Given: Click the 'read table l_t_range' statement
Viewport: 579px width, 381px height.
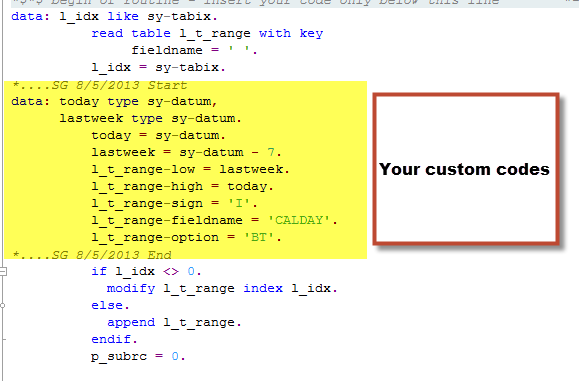Looking at the screenshot, I should pyautogui.click(x=207, y=34).
